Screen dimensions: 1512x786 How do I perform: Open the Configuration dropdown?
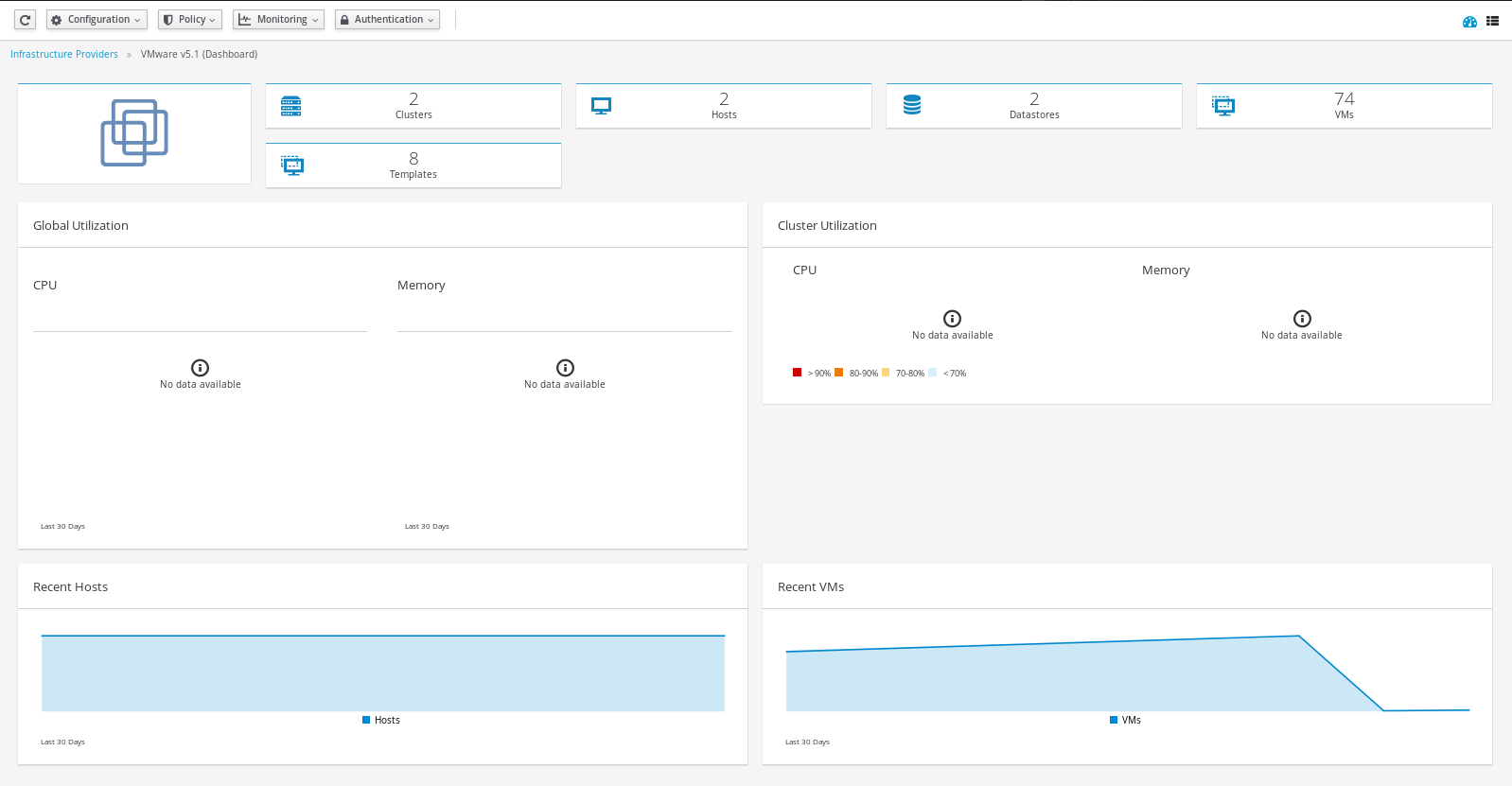(97, 20)
